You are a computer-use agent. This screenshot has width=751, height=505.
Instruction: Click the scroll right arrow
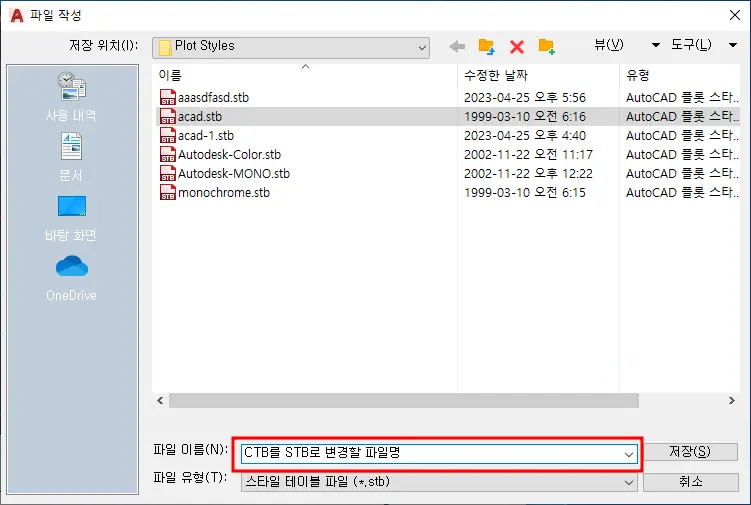coord(731,401)
